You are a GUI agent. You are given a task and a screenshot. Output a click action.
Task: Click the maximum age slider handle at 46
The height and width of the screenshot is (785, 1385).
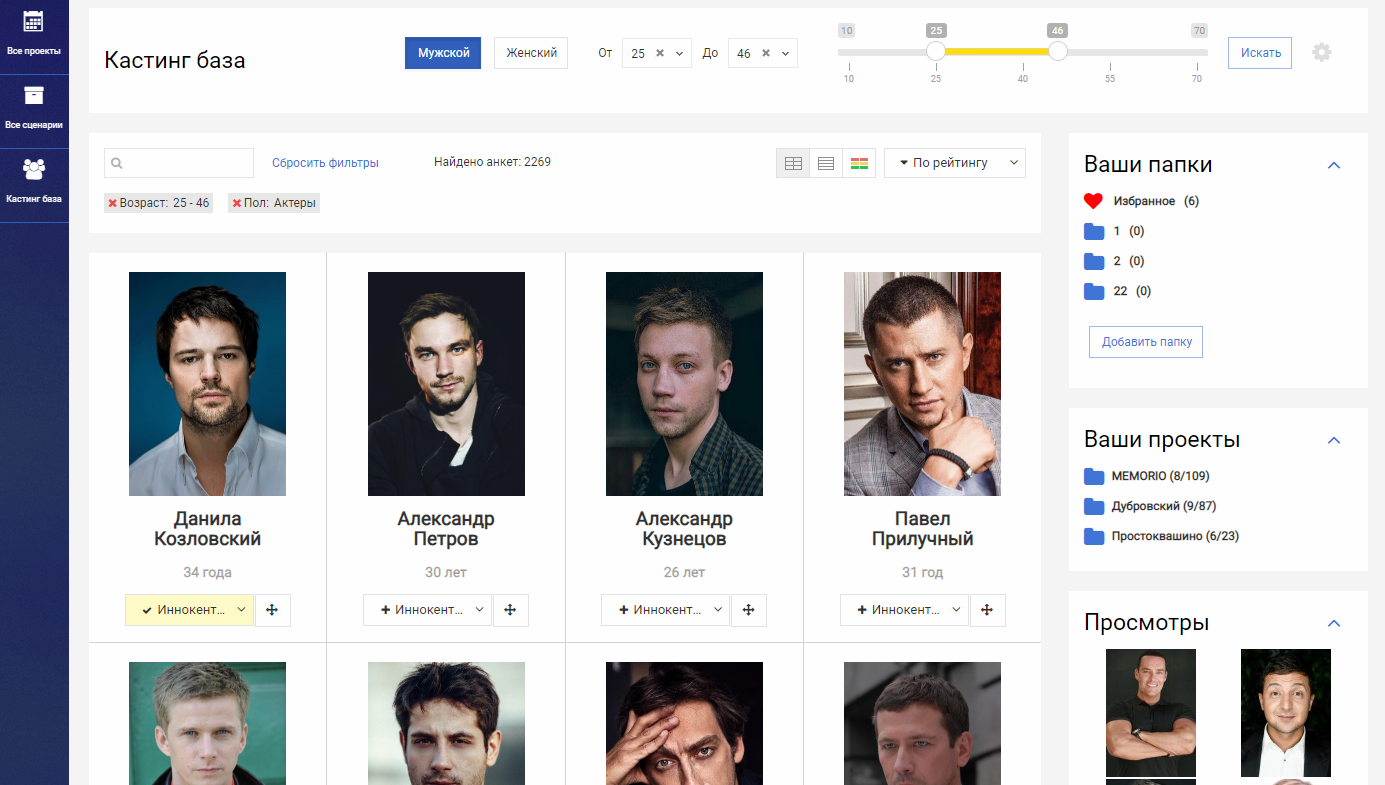[x=1058, y=51]
